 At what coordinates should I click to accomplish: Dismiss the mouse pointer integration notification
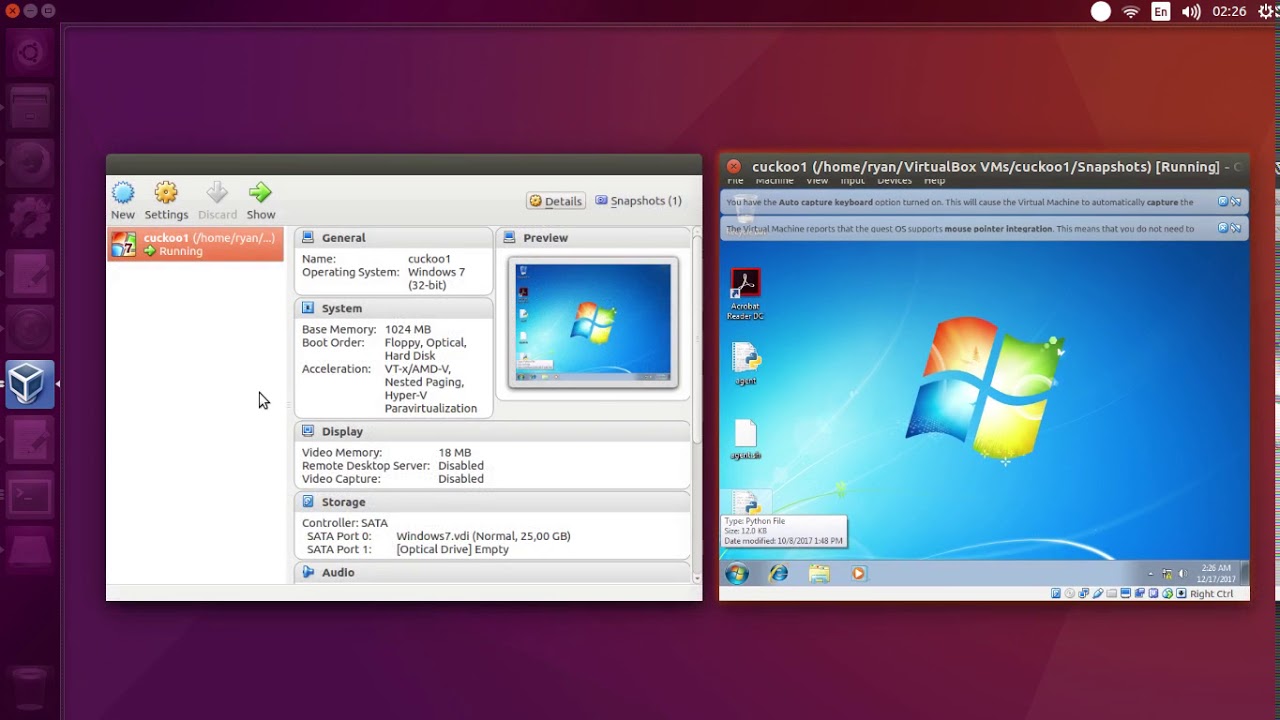click(x=1223, y=228)
